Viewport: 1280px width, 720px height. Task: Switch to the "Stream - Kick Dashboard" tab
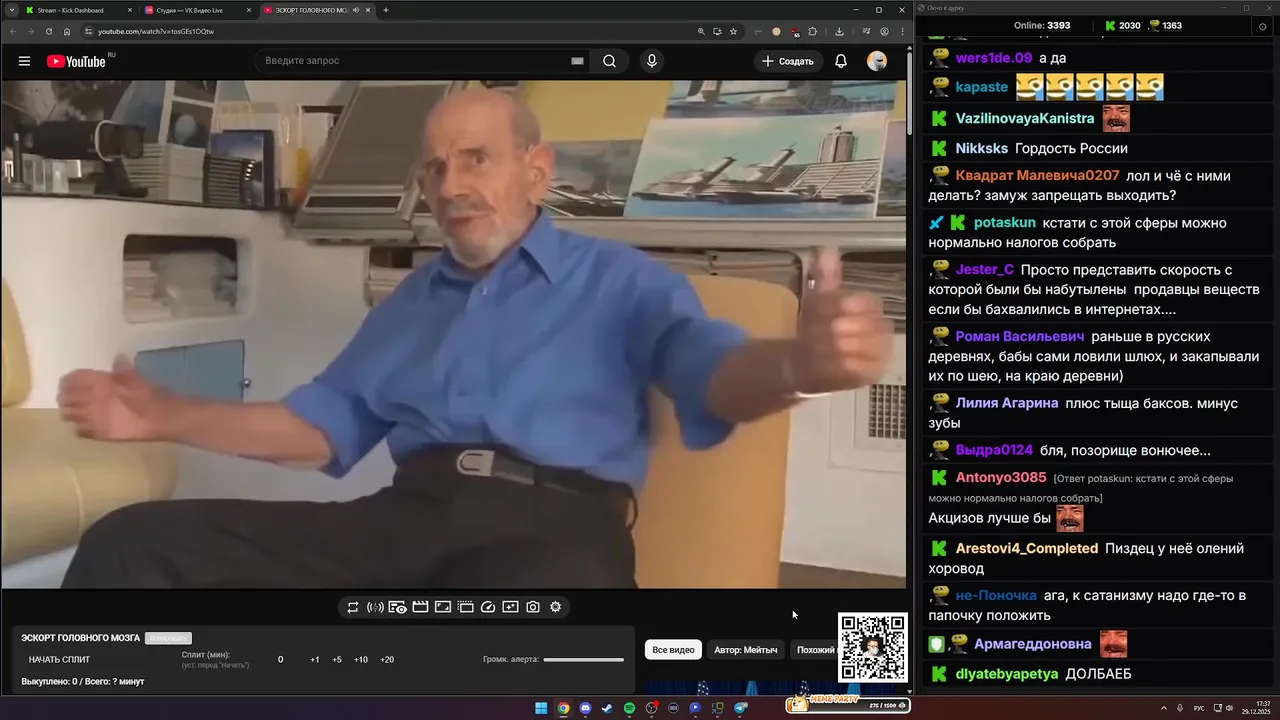click(78, 10)
